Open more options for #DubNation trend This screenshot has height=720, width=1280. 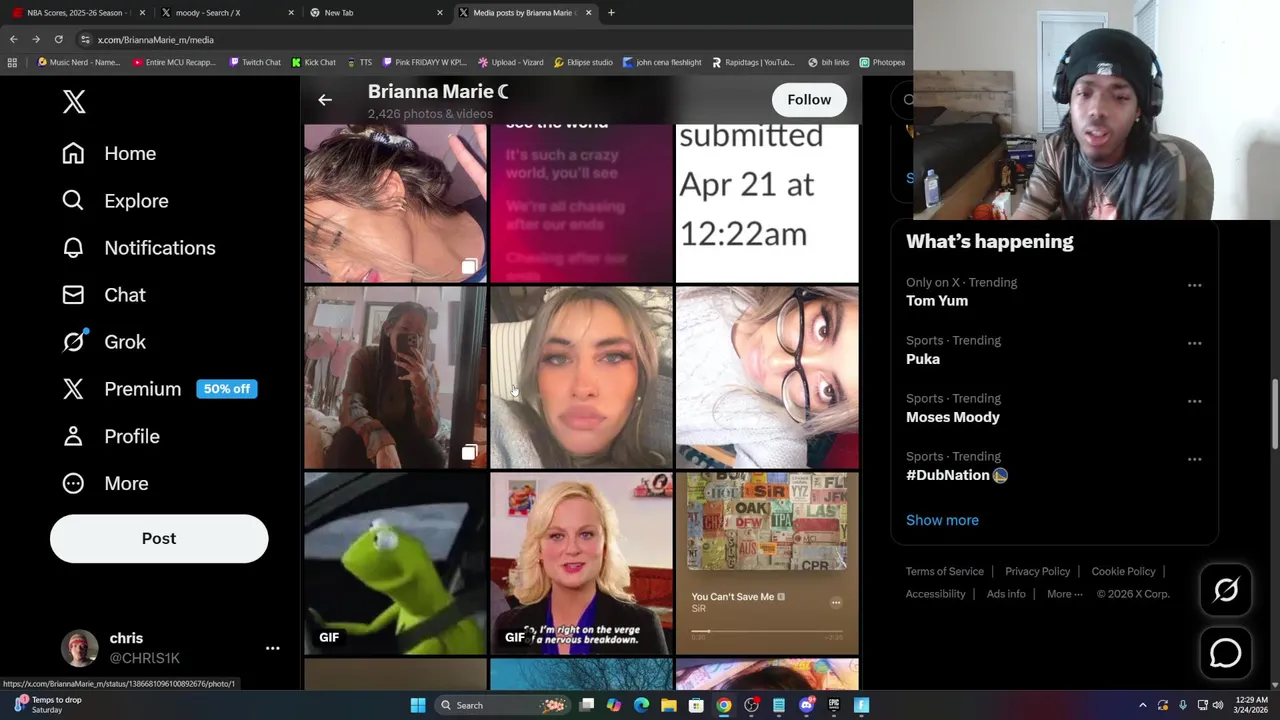click(1194, 459)
